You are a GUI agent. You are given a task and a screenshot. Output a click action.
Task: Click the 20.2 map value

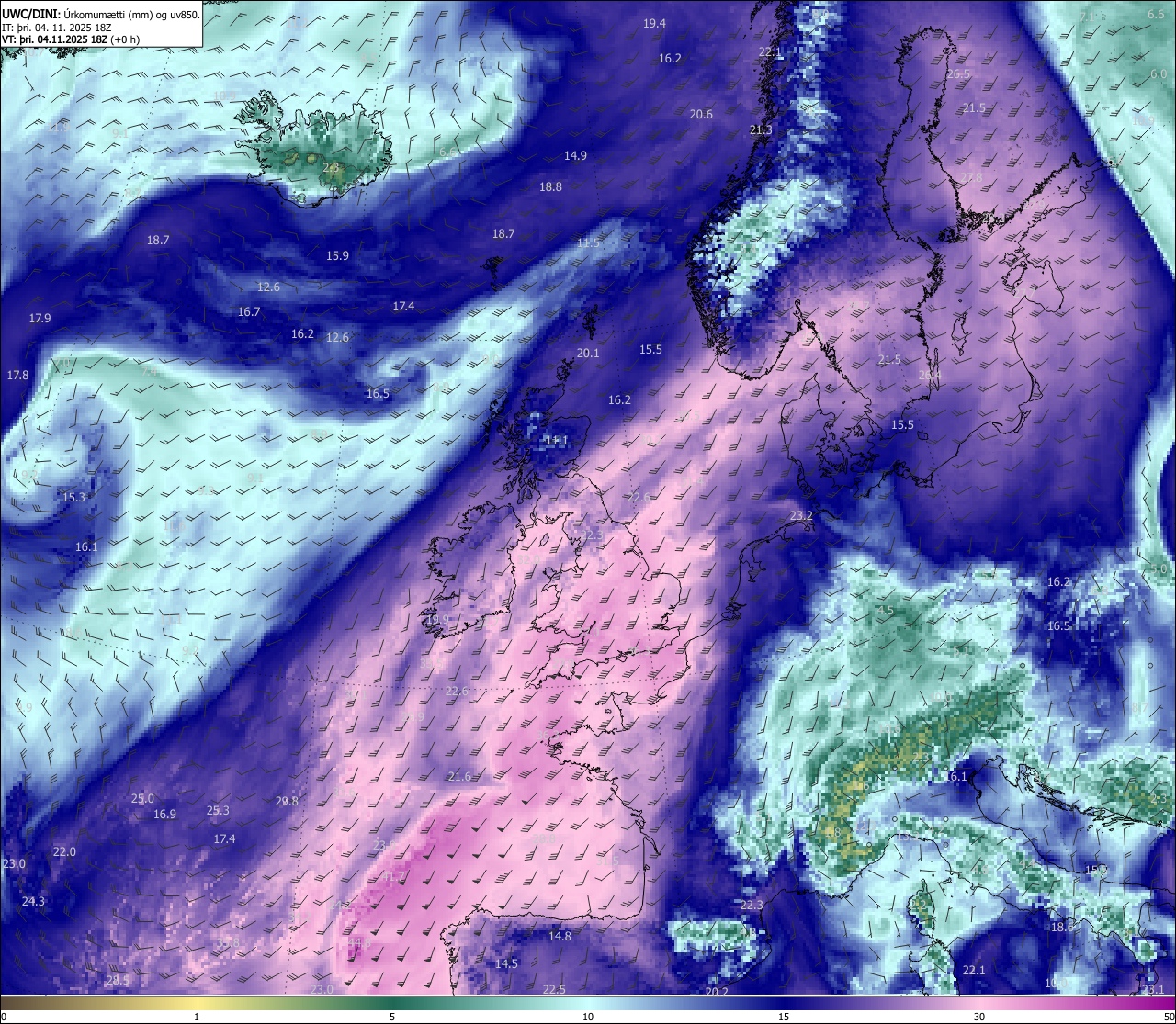point(717,993)
